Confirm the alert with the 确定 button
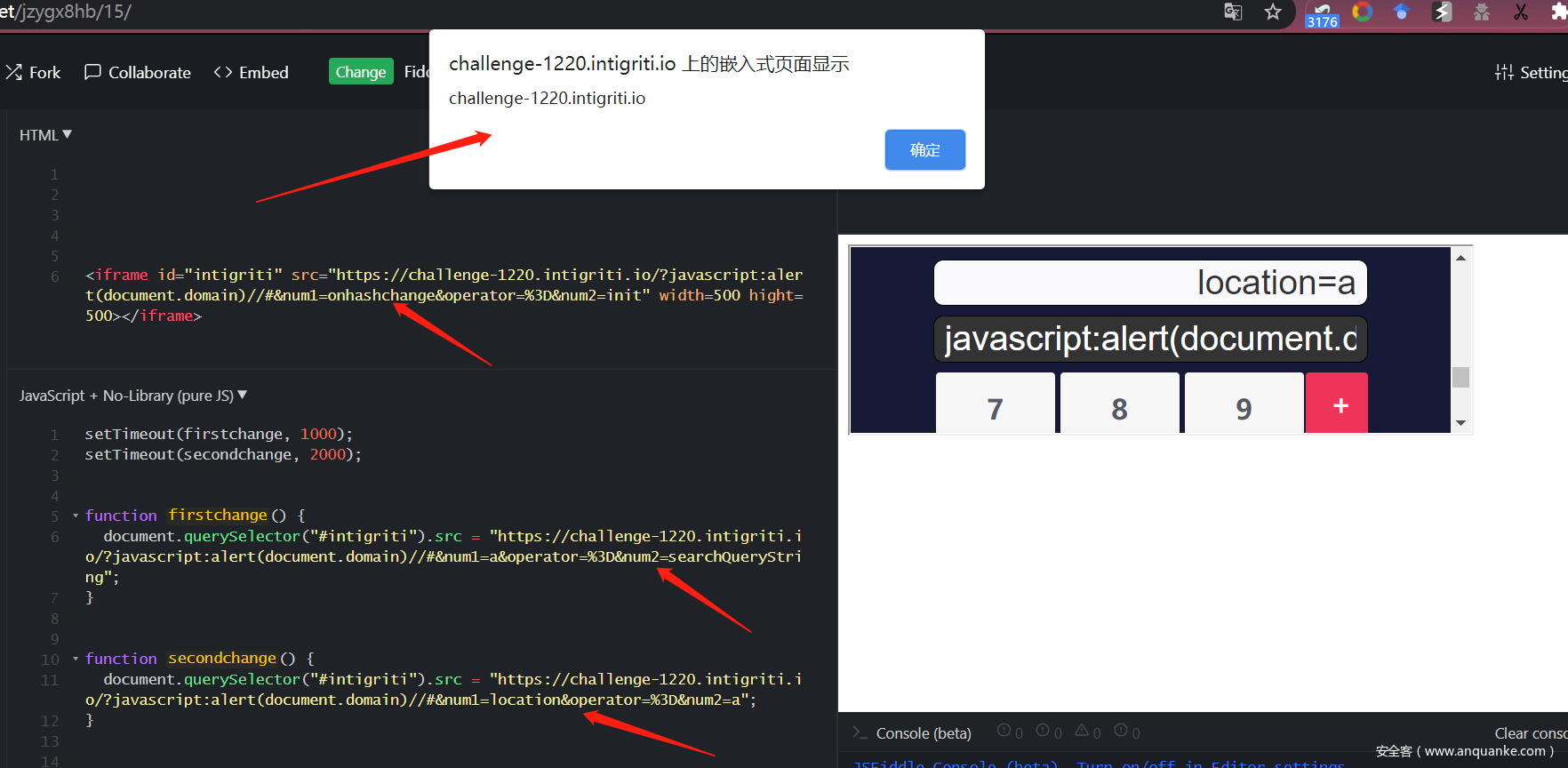The height and width of the screenshot is (768, 1568). coord(925,149)
